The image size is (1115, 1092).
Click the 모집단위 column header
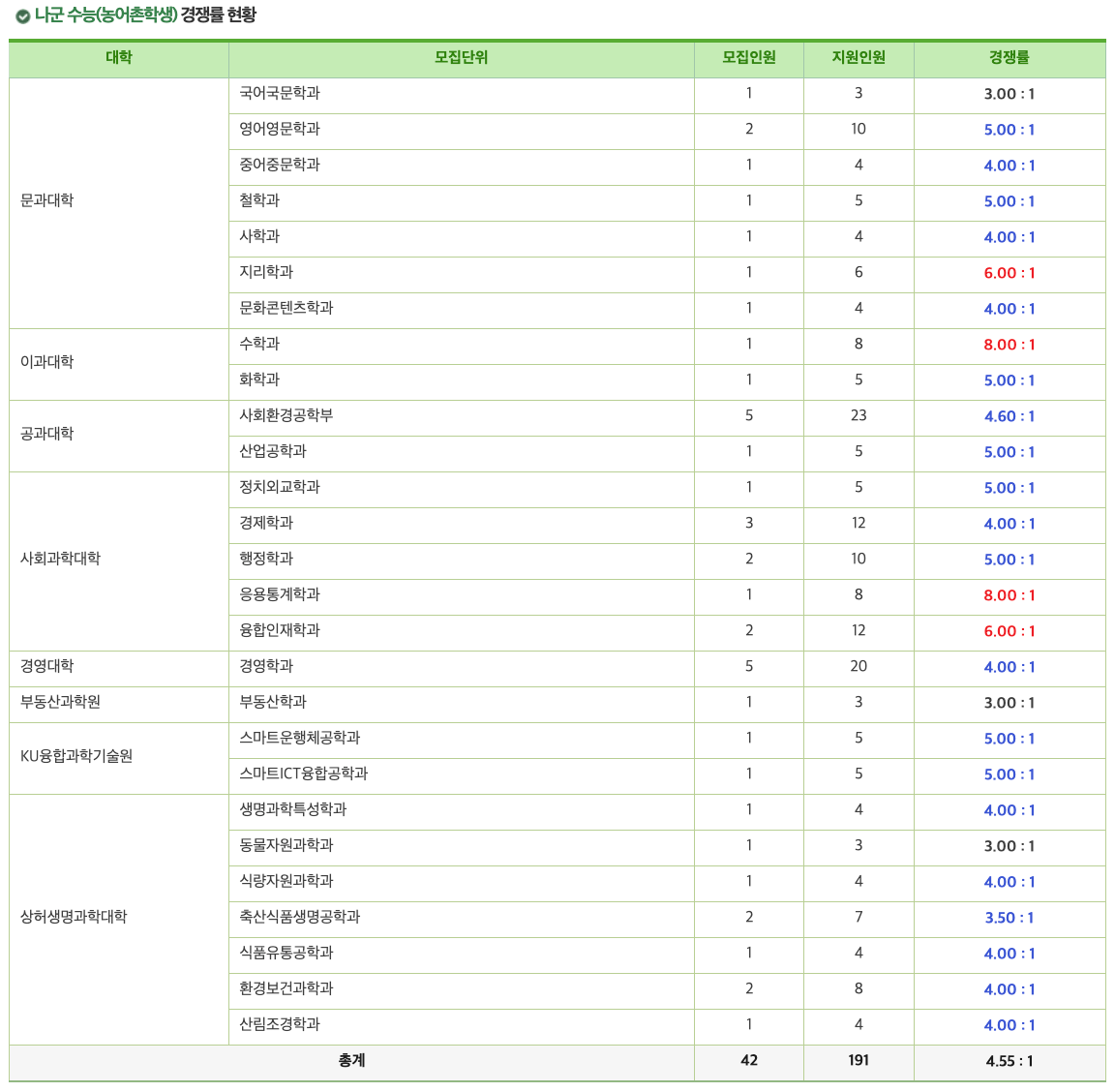pos(460,59)
